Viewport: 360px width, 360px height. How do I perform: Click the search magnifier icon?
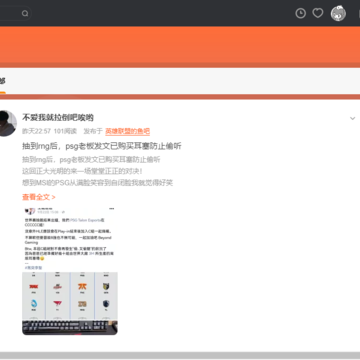click(x=25, y=13)
